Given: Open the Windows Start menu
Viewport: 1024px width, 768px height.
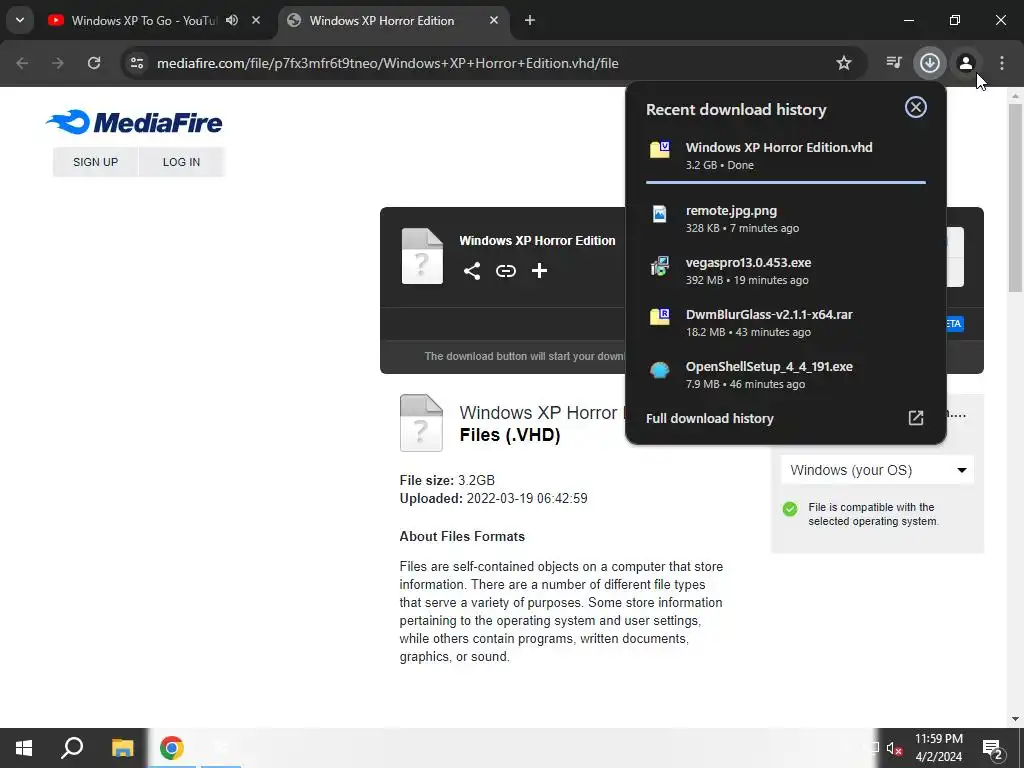Looking at the screenshot, I should coord(24,748).
